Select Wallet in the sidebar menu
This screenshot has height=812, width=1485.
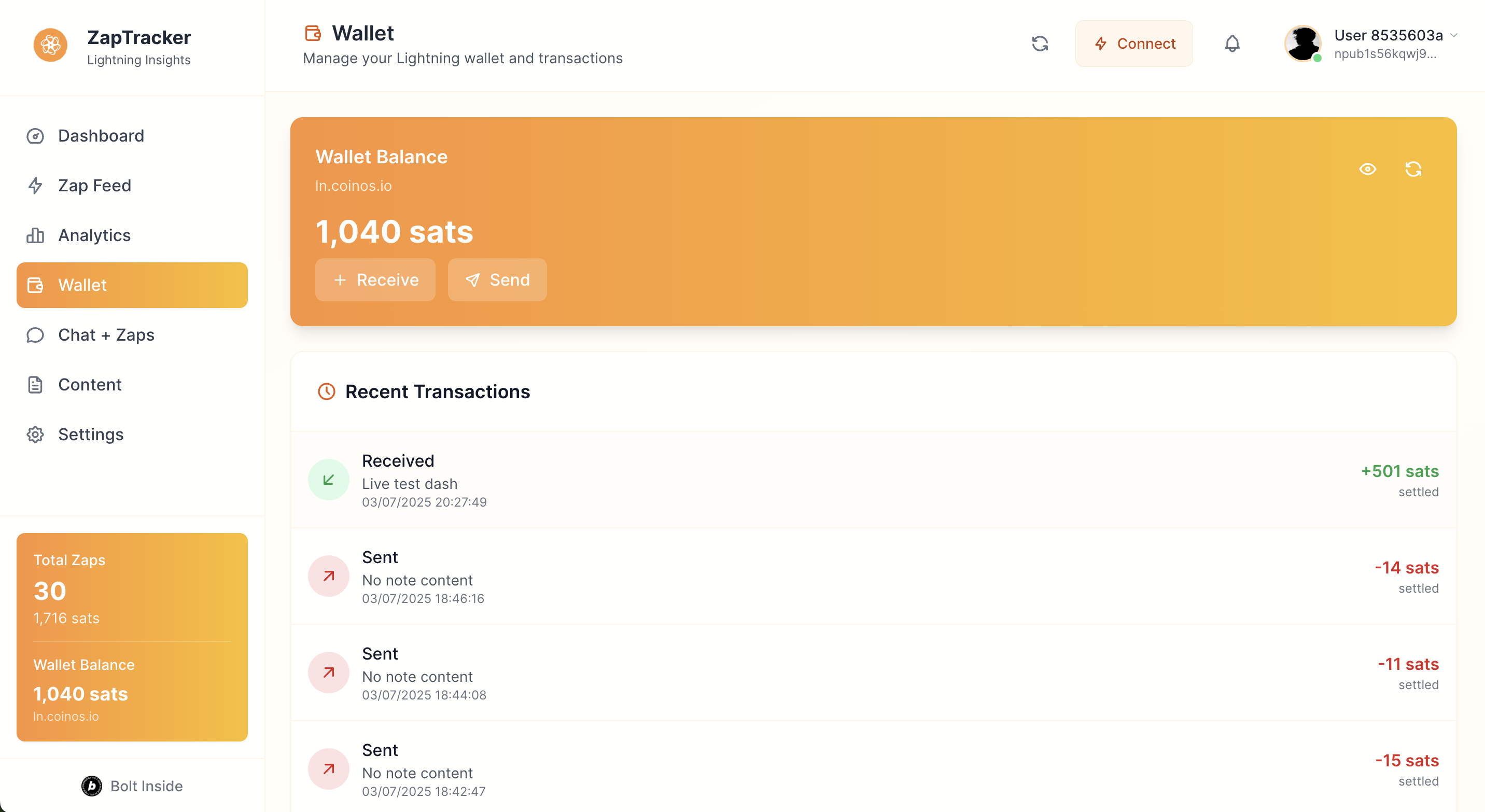[x=82, y=285]
